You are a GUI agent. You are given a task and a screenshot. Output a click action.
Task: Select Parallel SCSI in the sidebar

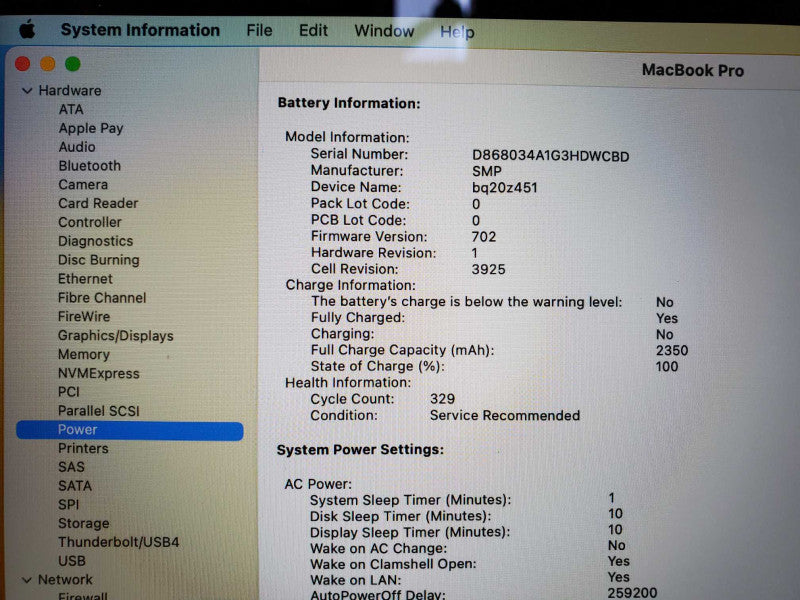coord(98,411)
